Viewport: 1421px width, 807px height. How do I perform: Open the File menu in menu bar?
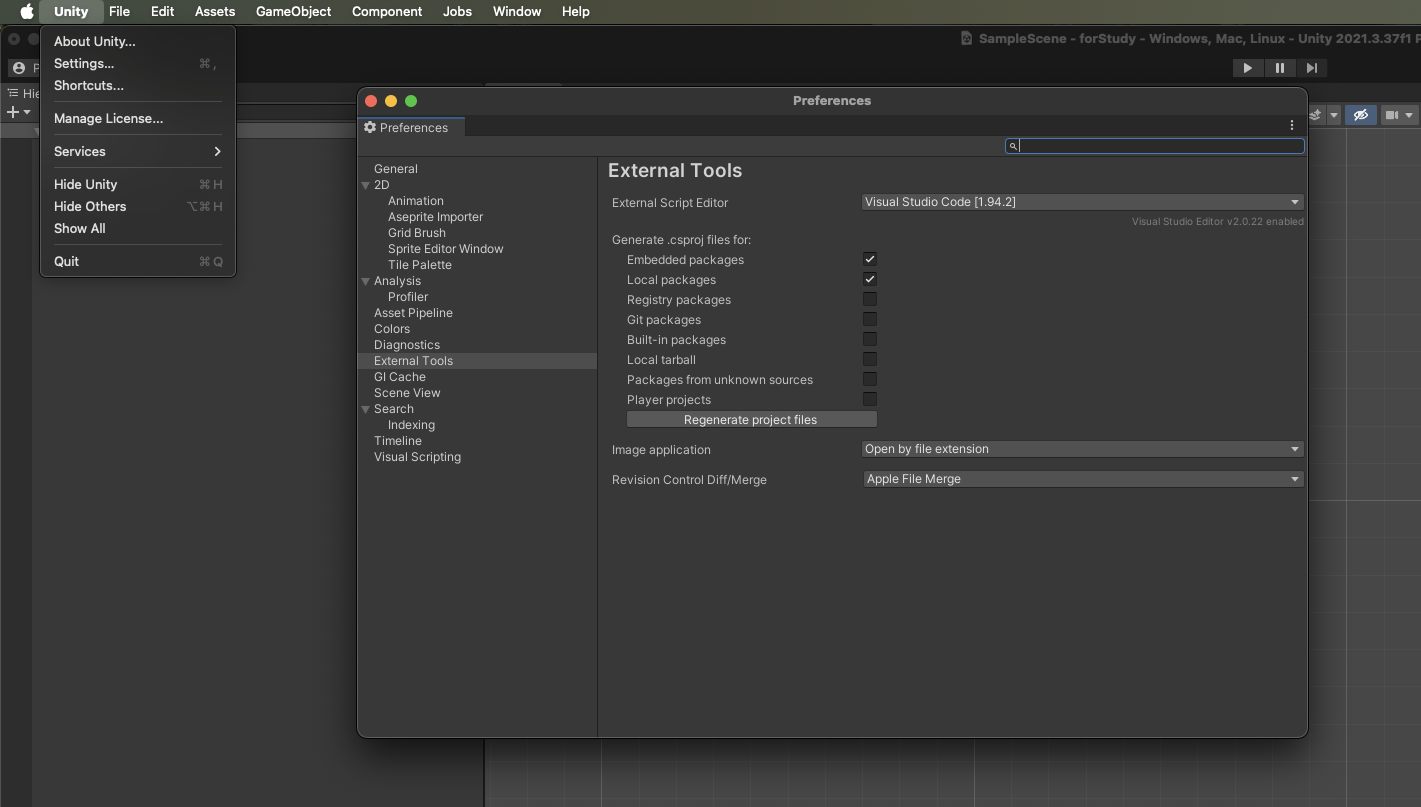click(119, 12)
